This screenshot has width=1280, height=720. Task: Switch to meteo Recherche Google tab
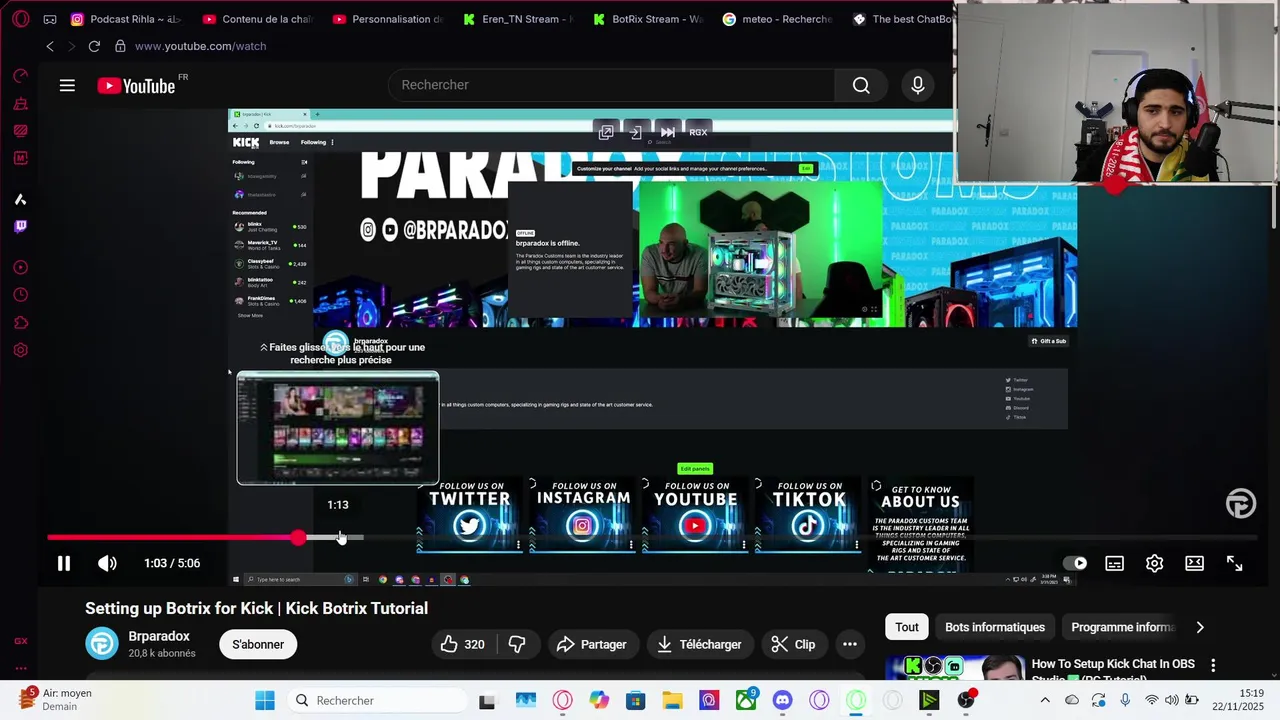(x=778, y=19)
